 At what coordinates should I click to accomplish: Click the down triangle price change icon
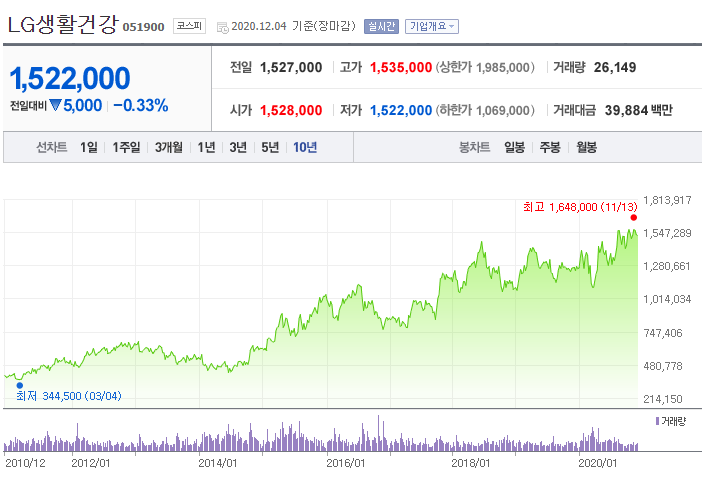tap(55, 105)
